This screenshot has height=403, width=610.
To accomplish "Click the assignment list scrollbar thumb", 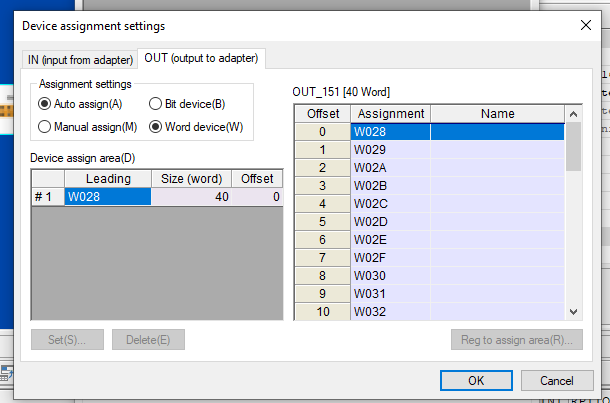I will pos(573,147).
